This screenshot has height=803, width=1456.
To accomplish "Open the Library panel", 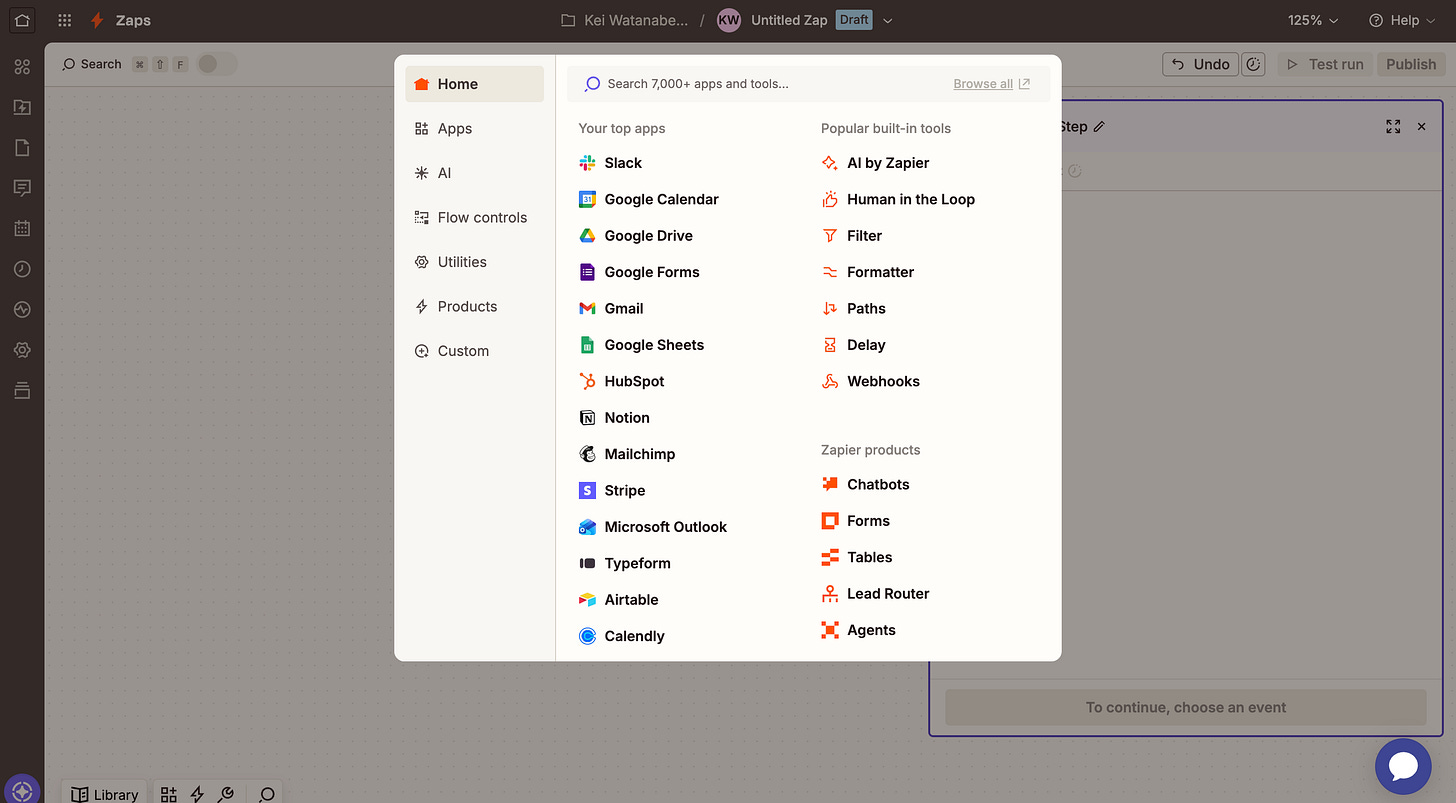I will point(105,795).
